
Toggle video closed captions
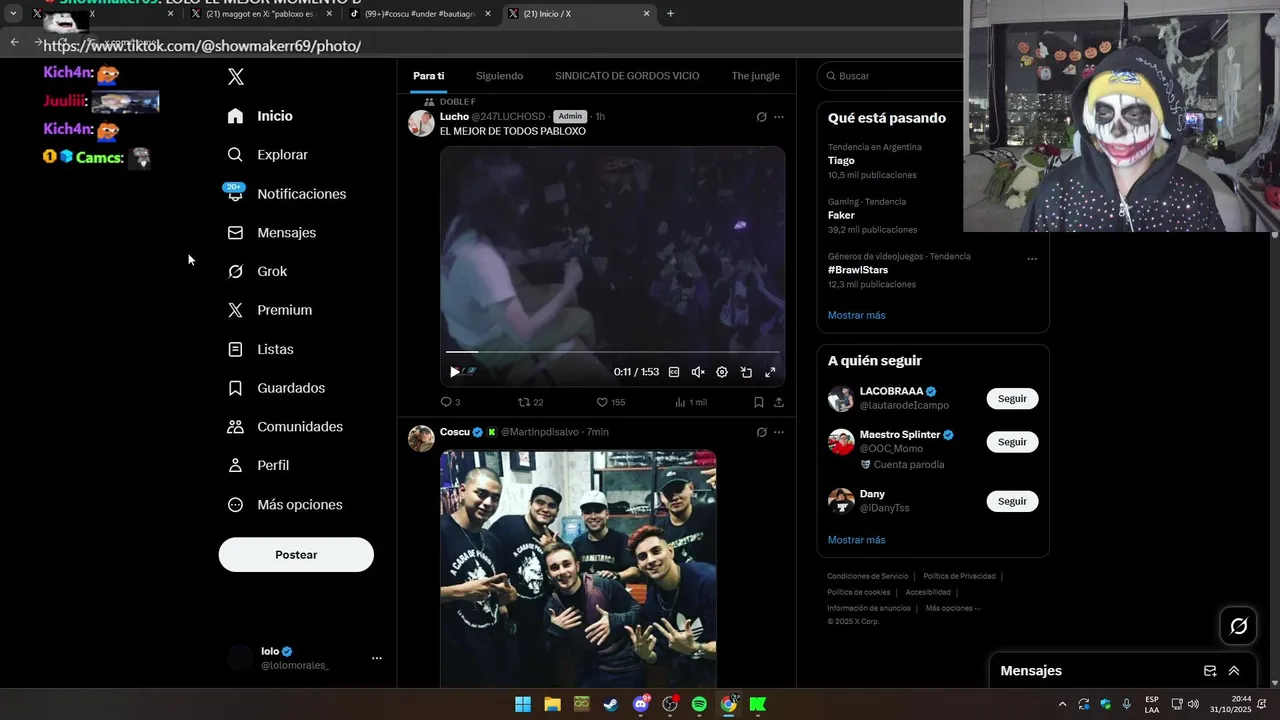(674, 372)
